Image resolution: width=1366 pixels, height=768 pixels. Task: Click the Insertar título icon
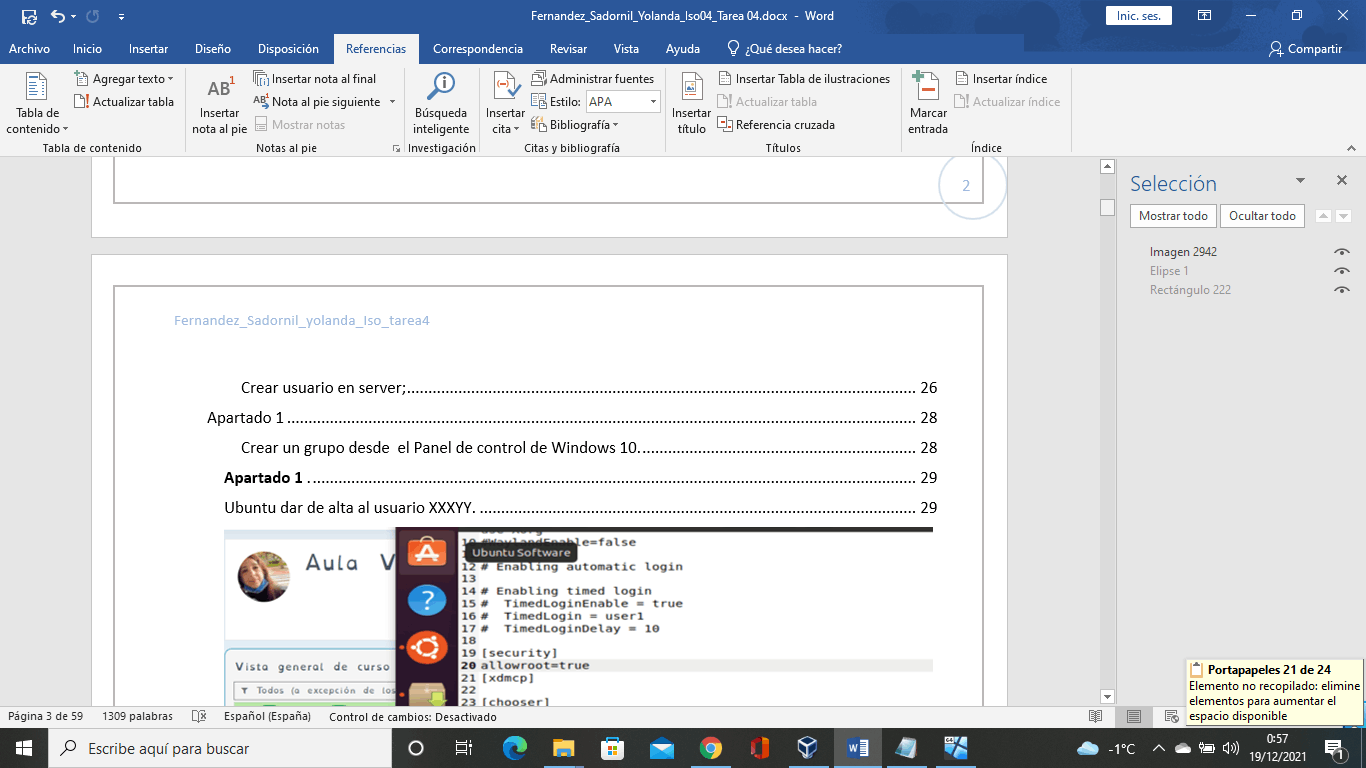click(x=691, y=104)
